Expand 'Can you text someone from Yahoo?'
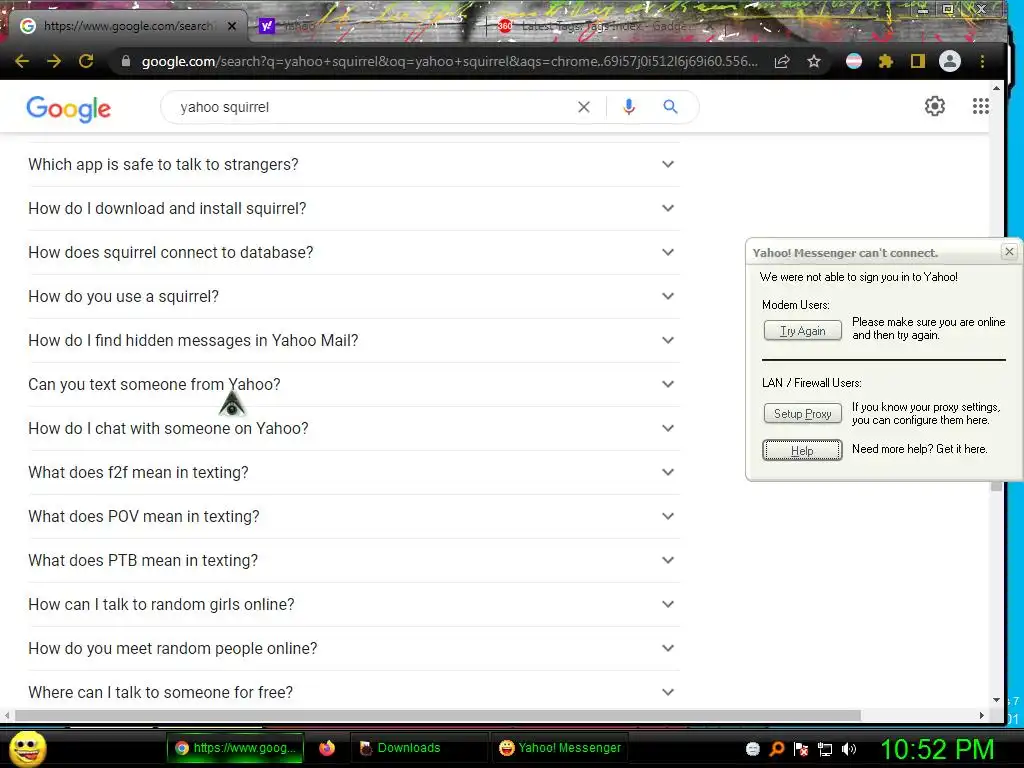1024x768 pixels. point(353,384)
